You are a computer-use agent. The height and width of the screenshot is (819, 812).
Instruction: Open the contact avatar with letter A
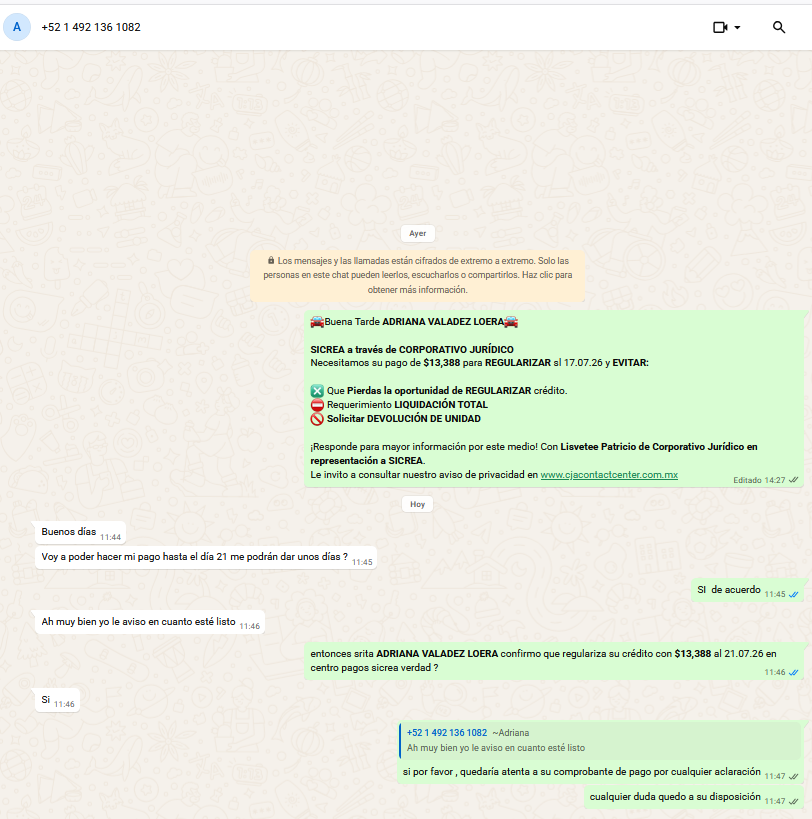(x=17, y=27)
